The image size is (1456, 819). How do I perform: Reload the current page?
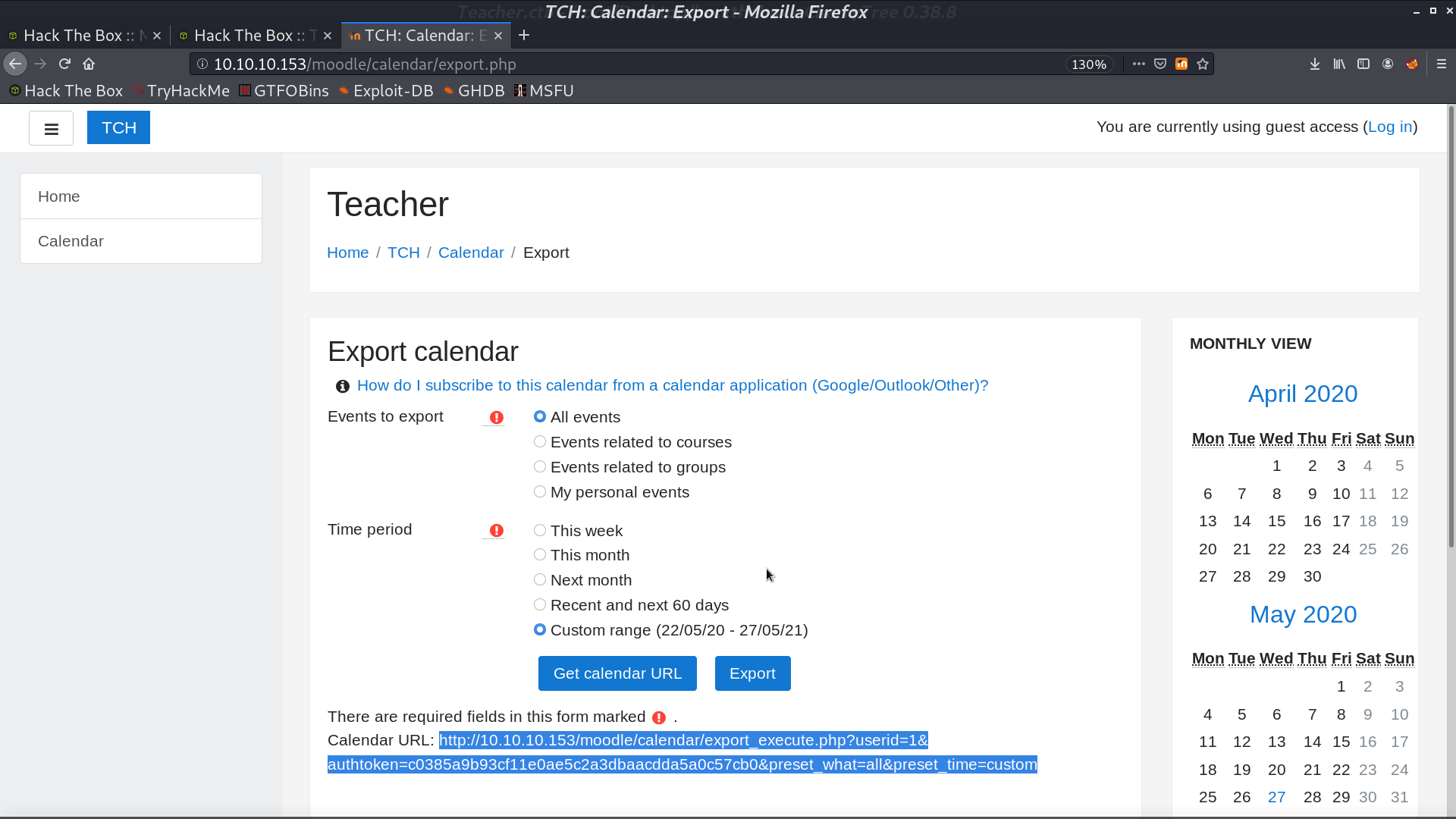pos(64,64)
